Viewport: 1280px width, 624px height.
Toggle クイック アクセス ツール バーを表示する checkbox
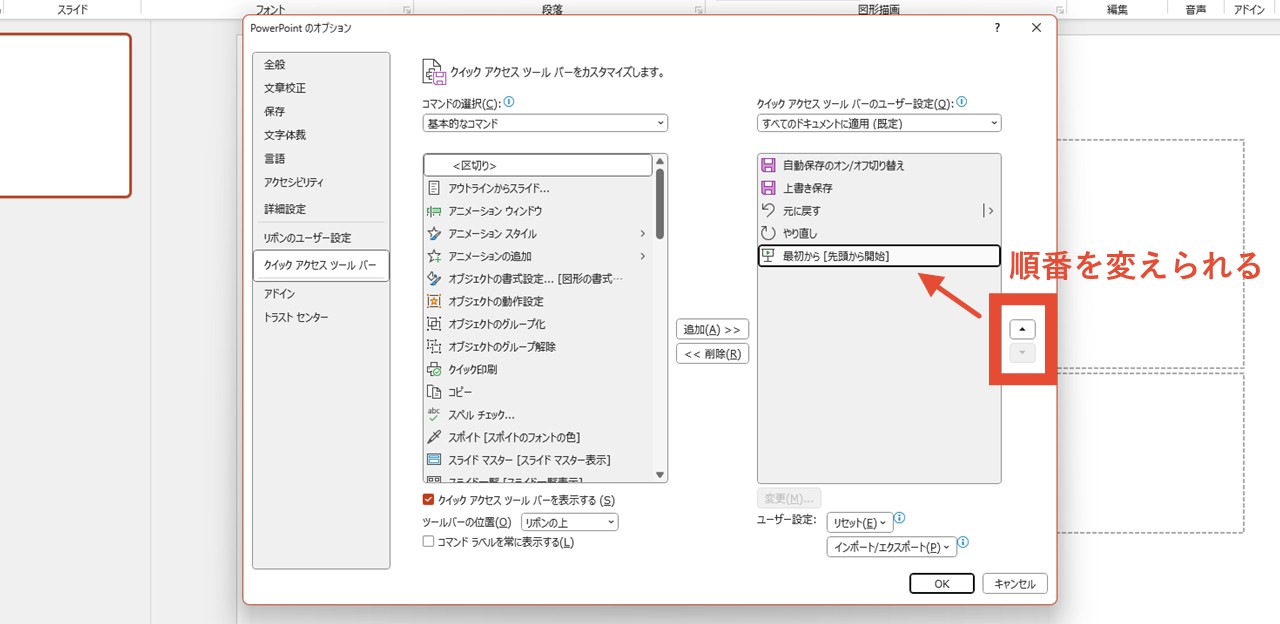tap(429, 500)
